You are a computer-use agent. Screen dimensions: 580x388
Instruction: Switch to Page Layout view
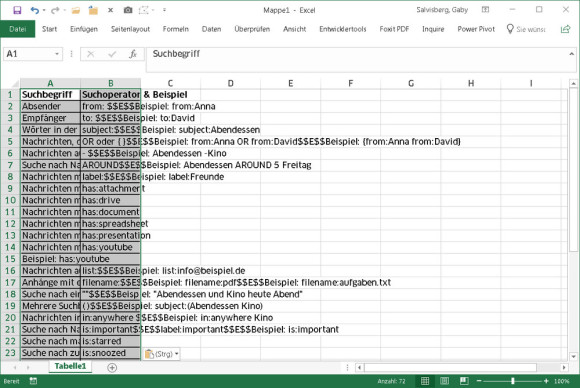[x=445, y=381]
